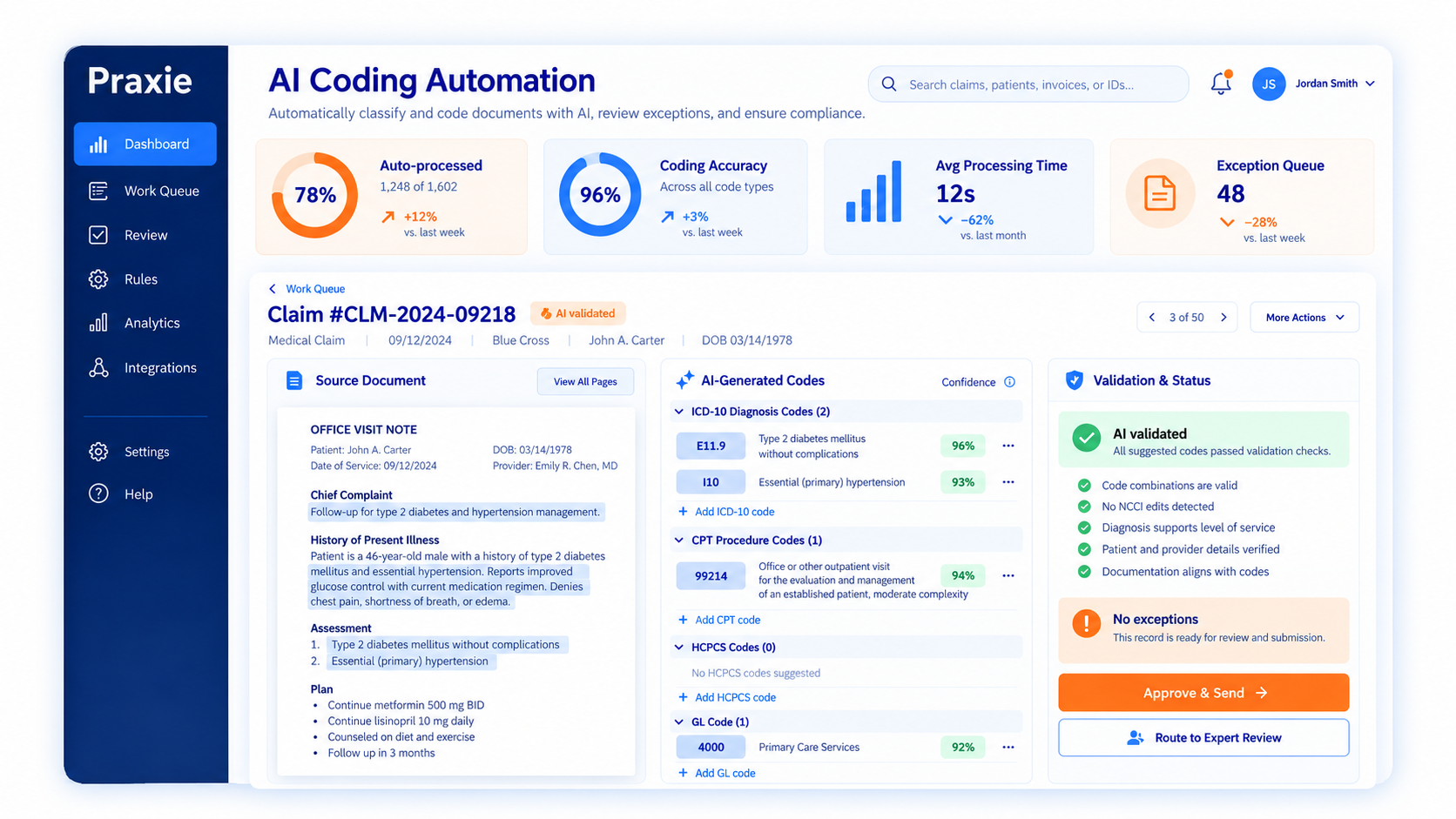Viewport: 1456px width, 819px height.
Task: Open Dashboard in the sidebar
Action: [145, 144]
